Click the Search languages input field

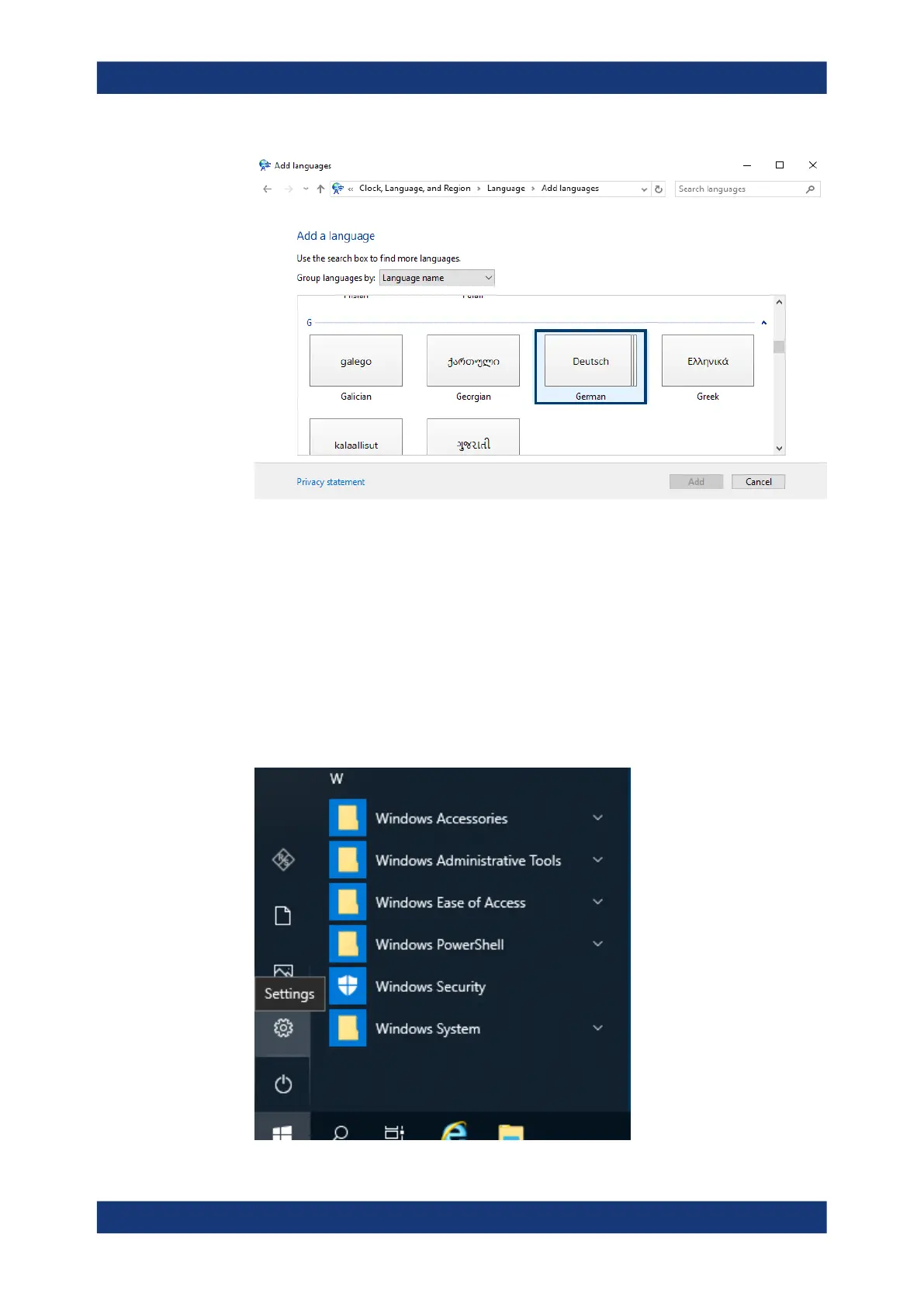point(747,189)
